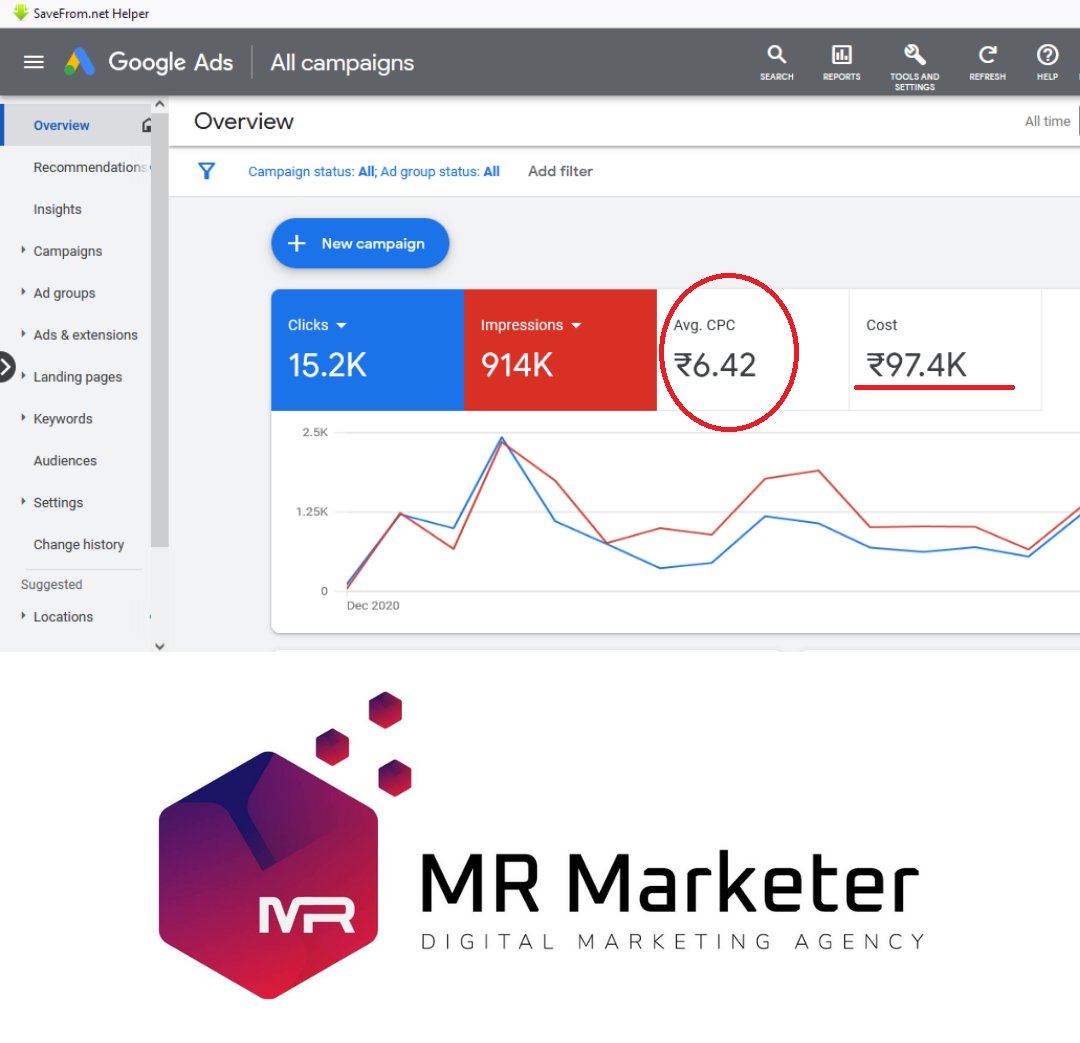Select the Avg. CPC metric card
This screenshot has height=1043, width=1080.
tap(752, 350)
